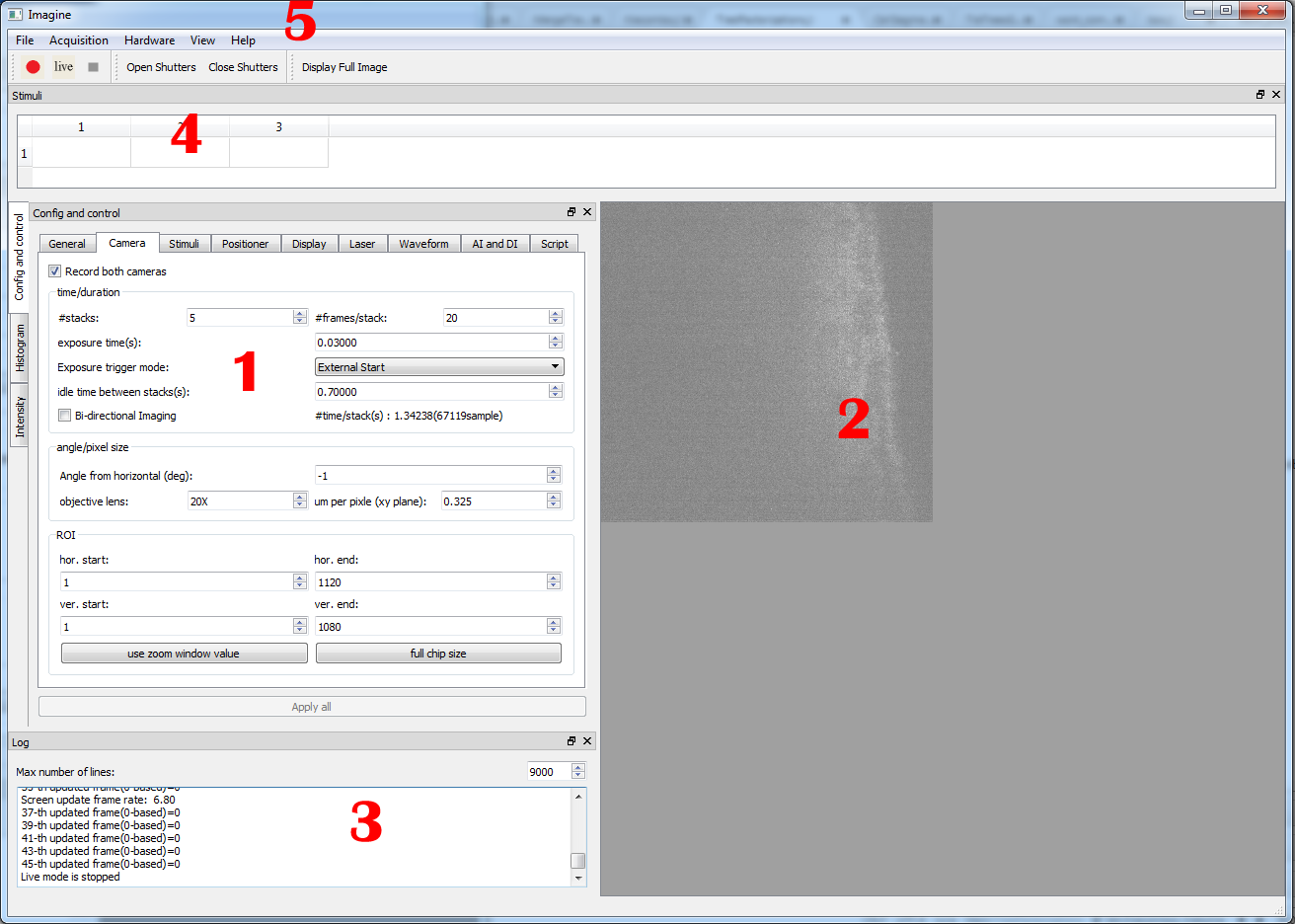Screen dimensions: 1295x924
Task: Click the ver. end spinner arrows
Action: click(x=554, y=627)
